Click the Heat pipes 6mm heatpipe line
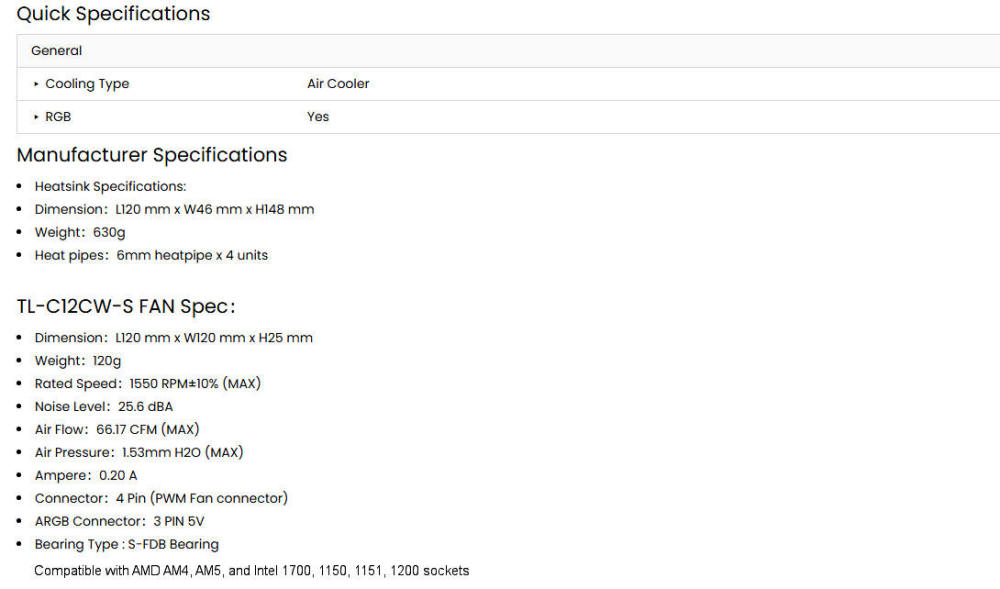This screenshot has height=589, width=1000. point(151,255)
